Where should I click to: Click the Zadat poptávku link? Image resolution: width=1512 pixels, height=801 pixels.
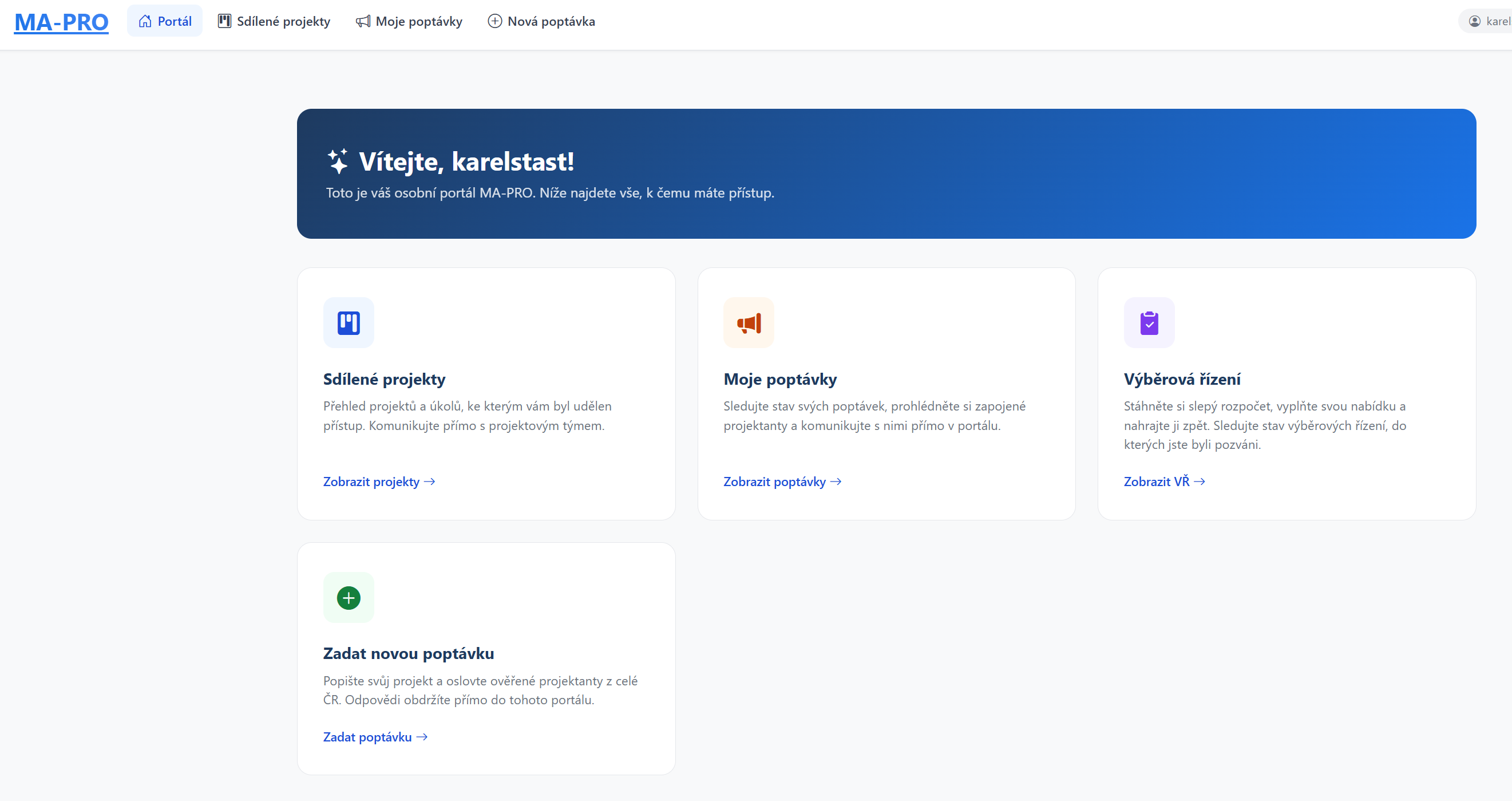tap(375, 737)
